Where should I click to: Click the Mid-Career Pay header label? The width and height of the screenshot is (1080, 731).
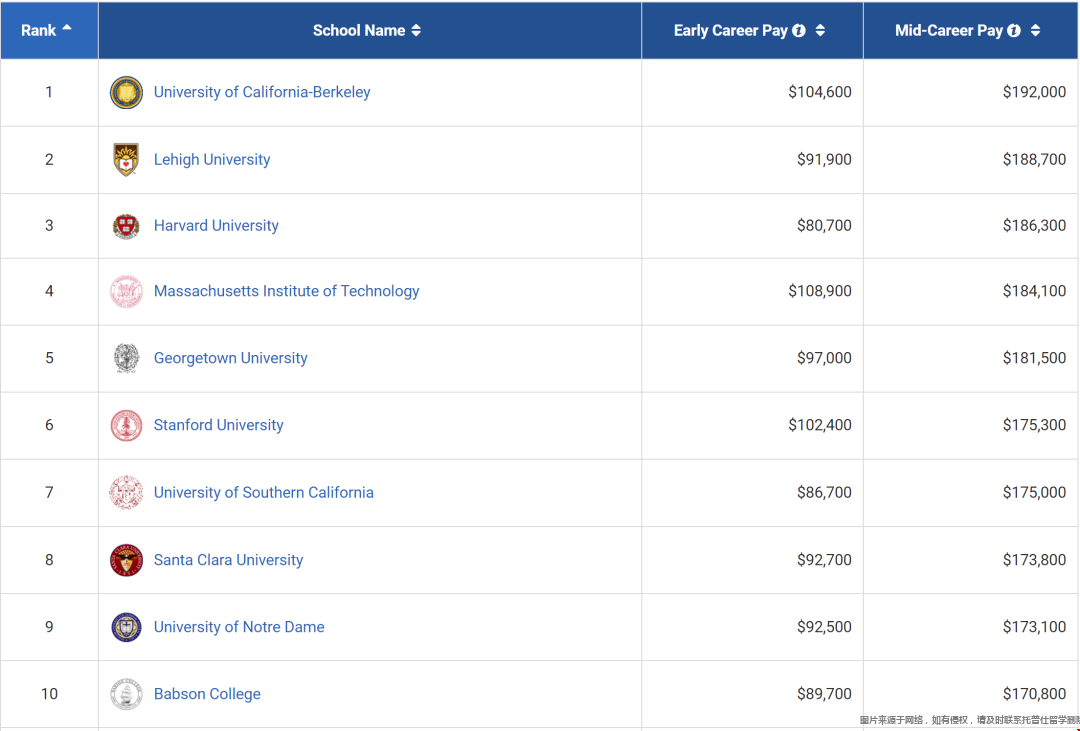pyautogui.click(x=948, y=30)
